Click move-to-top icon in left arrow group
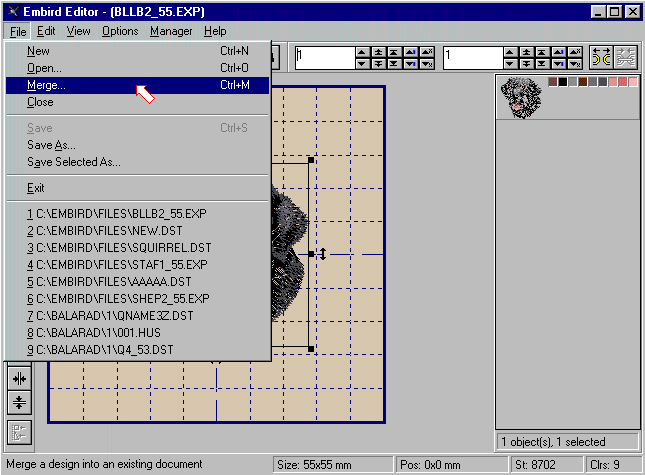The width and height of the screenshot is (645, 475). 394,52
